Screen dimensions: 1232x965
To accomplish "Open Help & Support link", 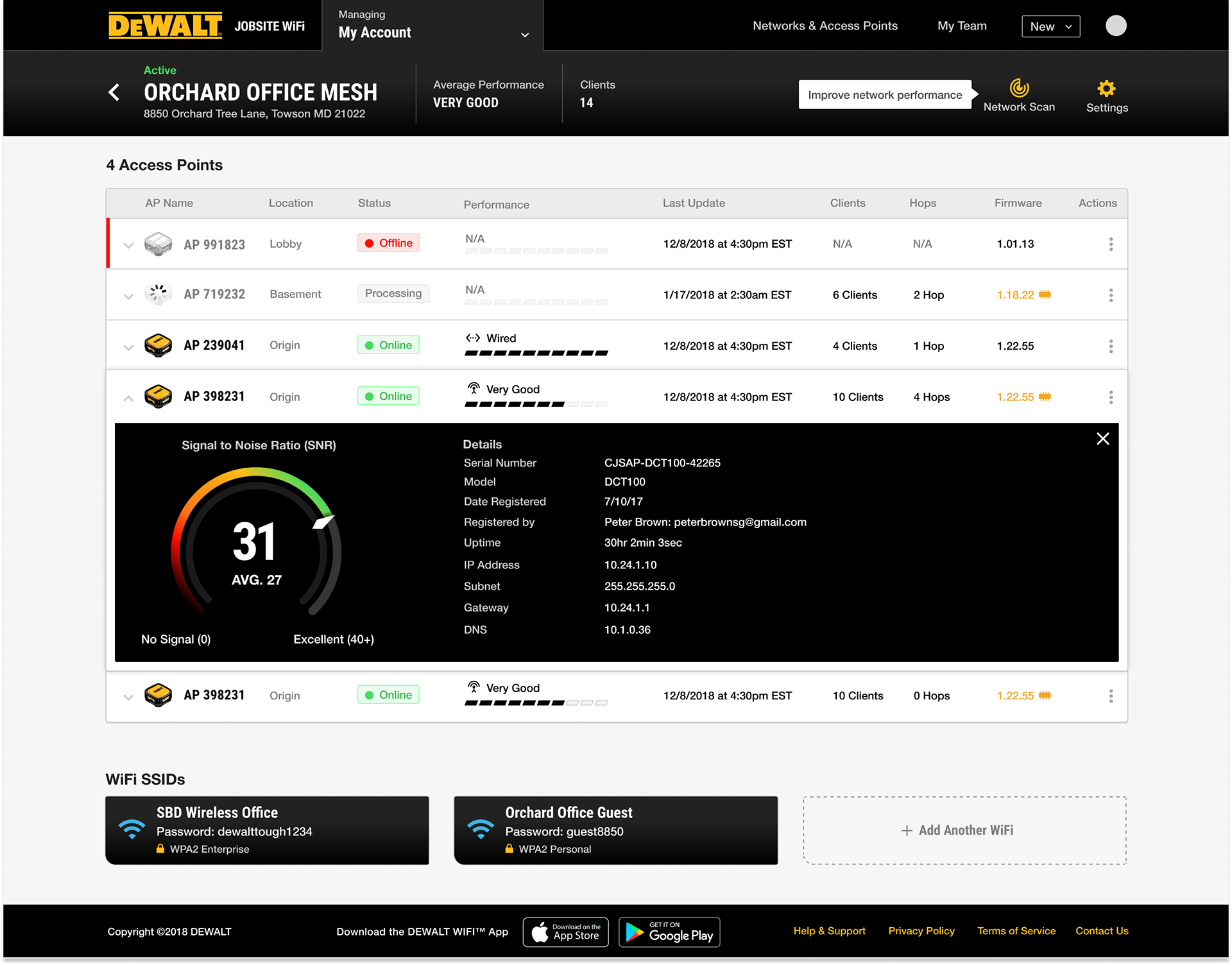I will (x=829, y=931).
